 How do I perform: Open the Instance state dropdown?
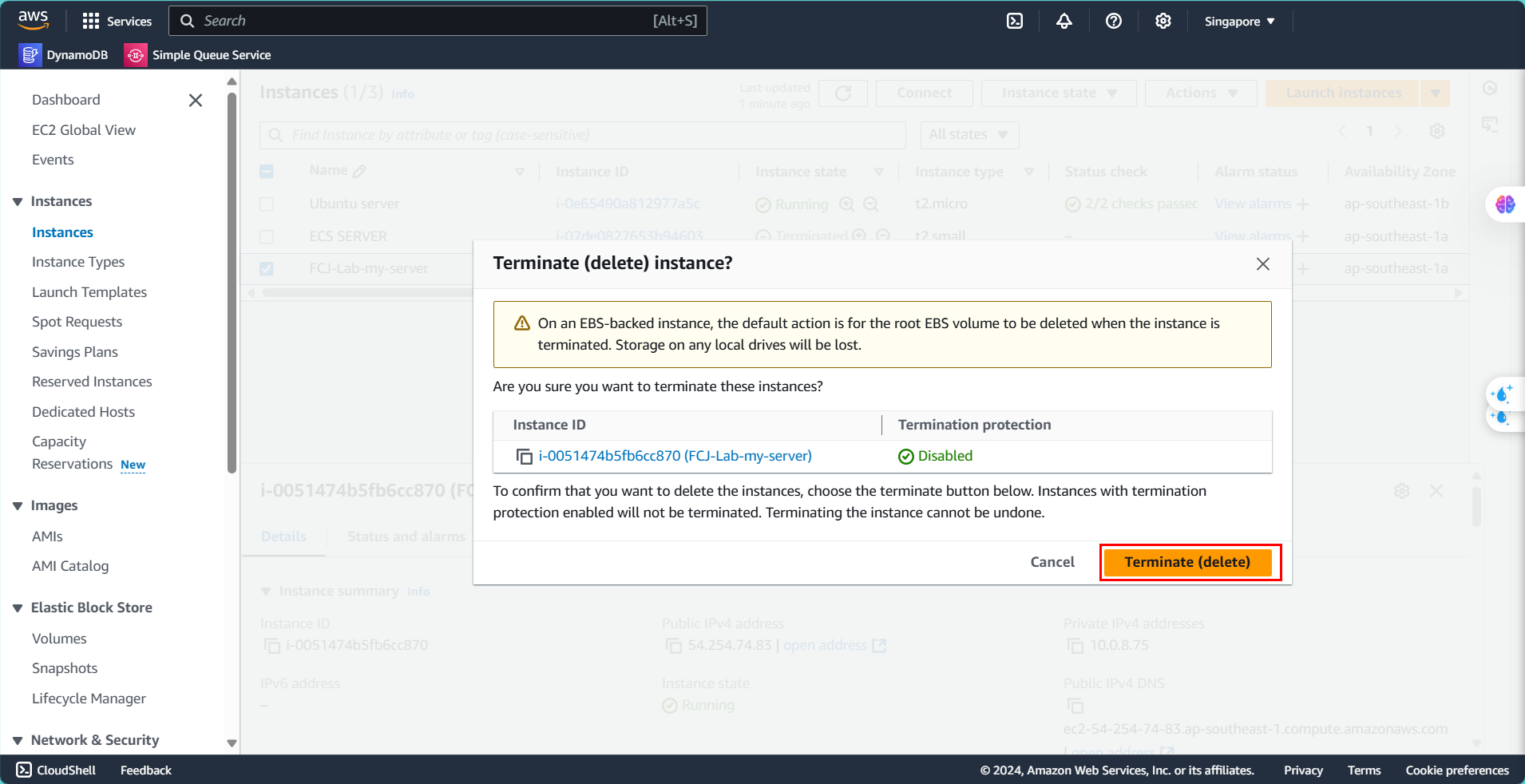(1059, 93)
